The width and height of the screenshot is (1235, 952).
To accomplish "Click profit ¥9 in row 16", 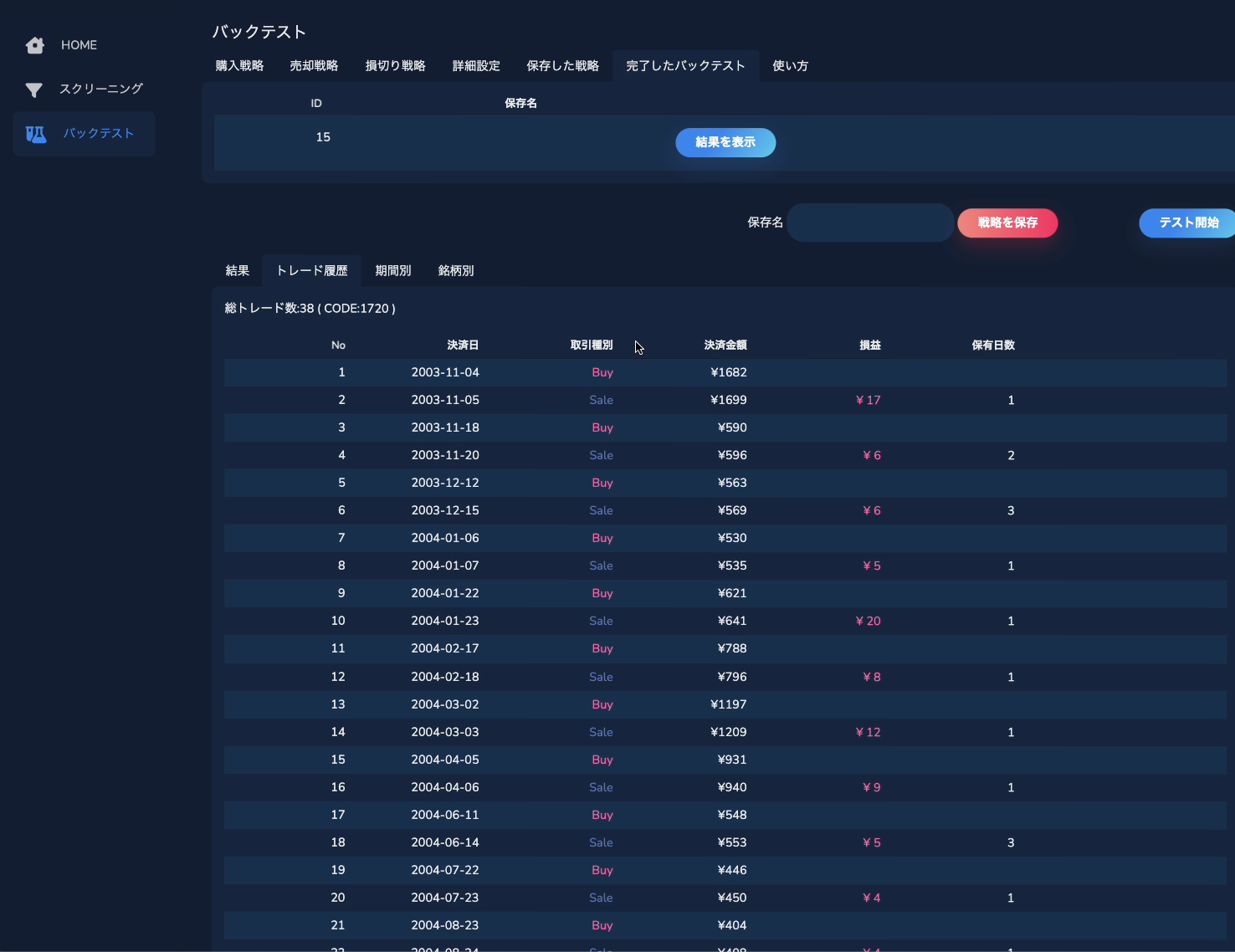I will click(x=871, y=787).
